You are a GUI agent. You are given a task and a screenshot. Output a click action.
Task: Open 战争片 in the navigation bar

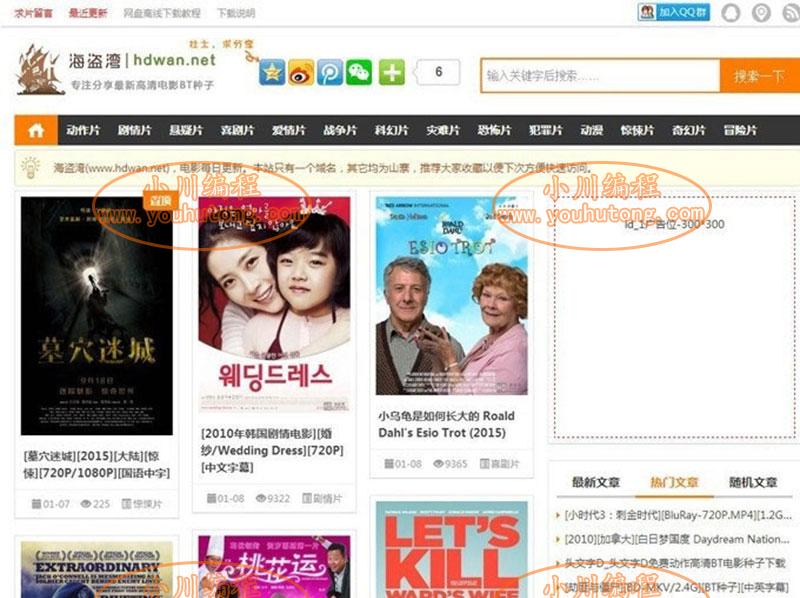[340, 130]
